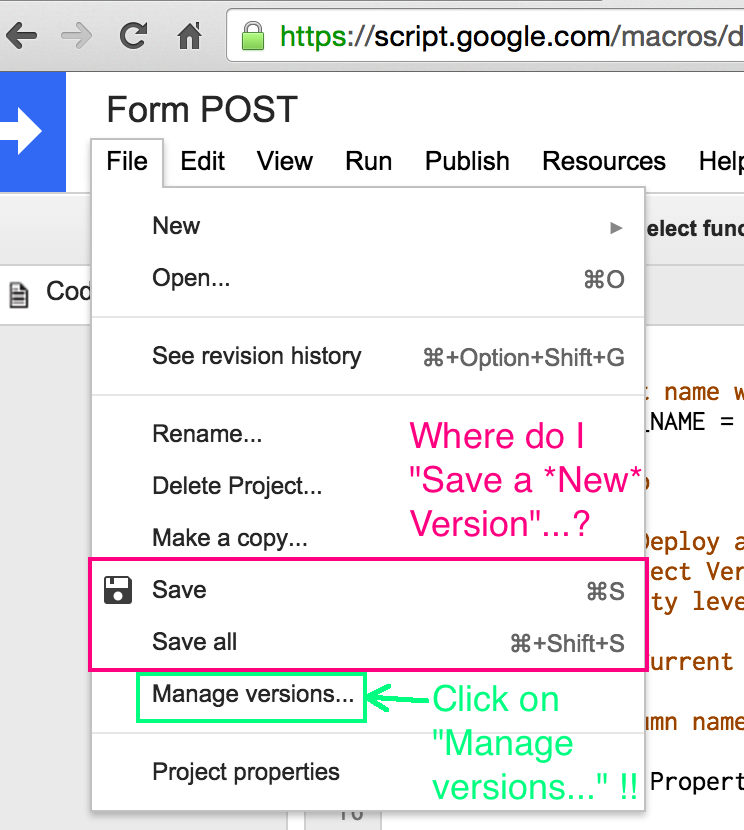Image resolution: width=744 pixels, height=830 pixels.
Task: Open the Publish menu
Action: click(467, 161)
